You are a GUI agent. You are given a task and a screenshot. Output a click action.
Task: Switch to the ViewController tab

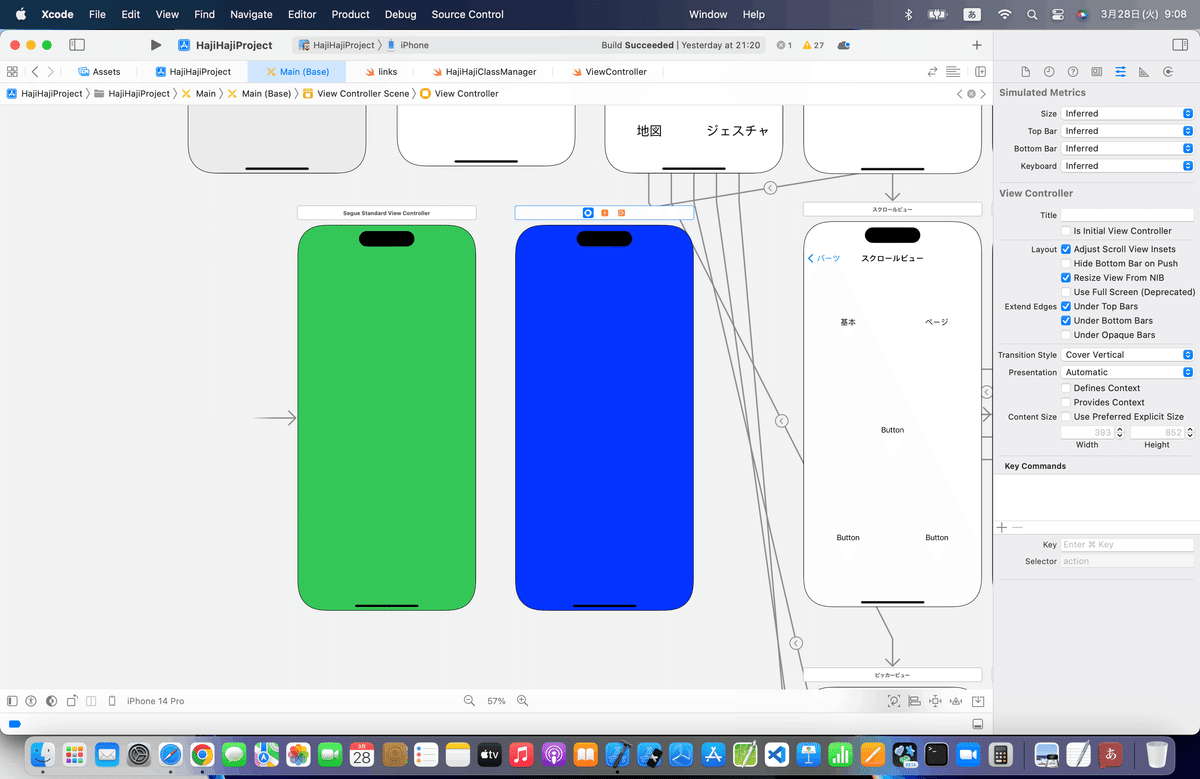click(609, 72)
